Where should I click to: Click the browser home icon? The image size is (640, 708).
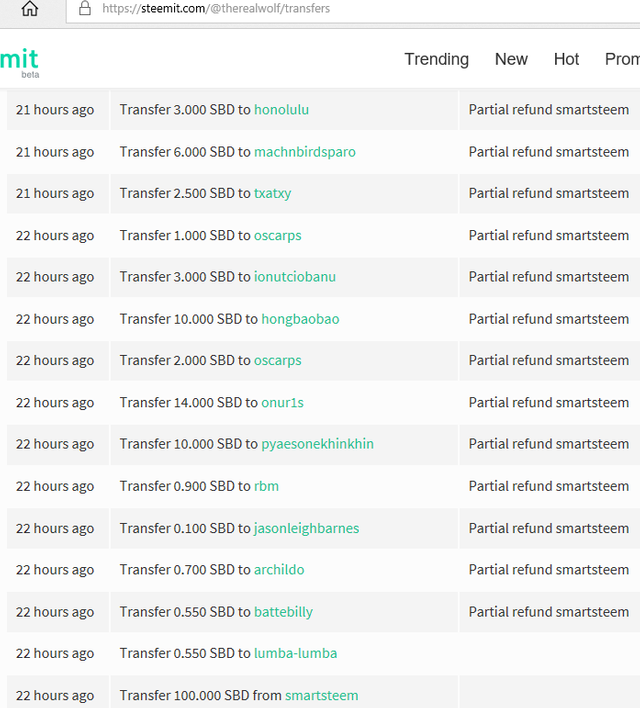click(30, 9)
